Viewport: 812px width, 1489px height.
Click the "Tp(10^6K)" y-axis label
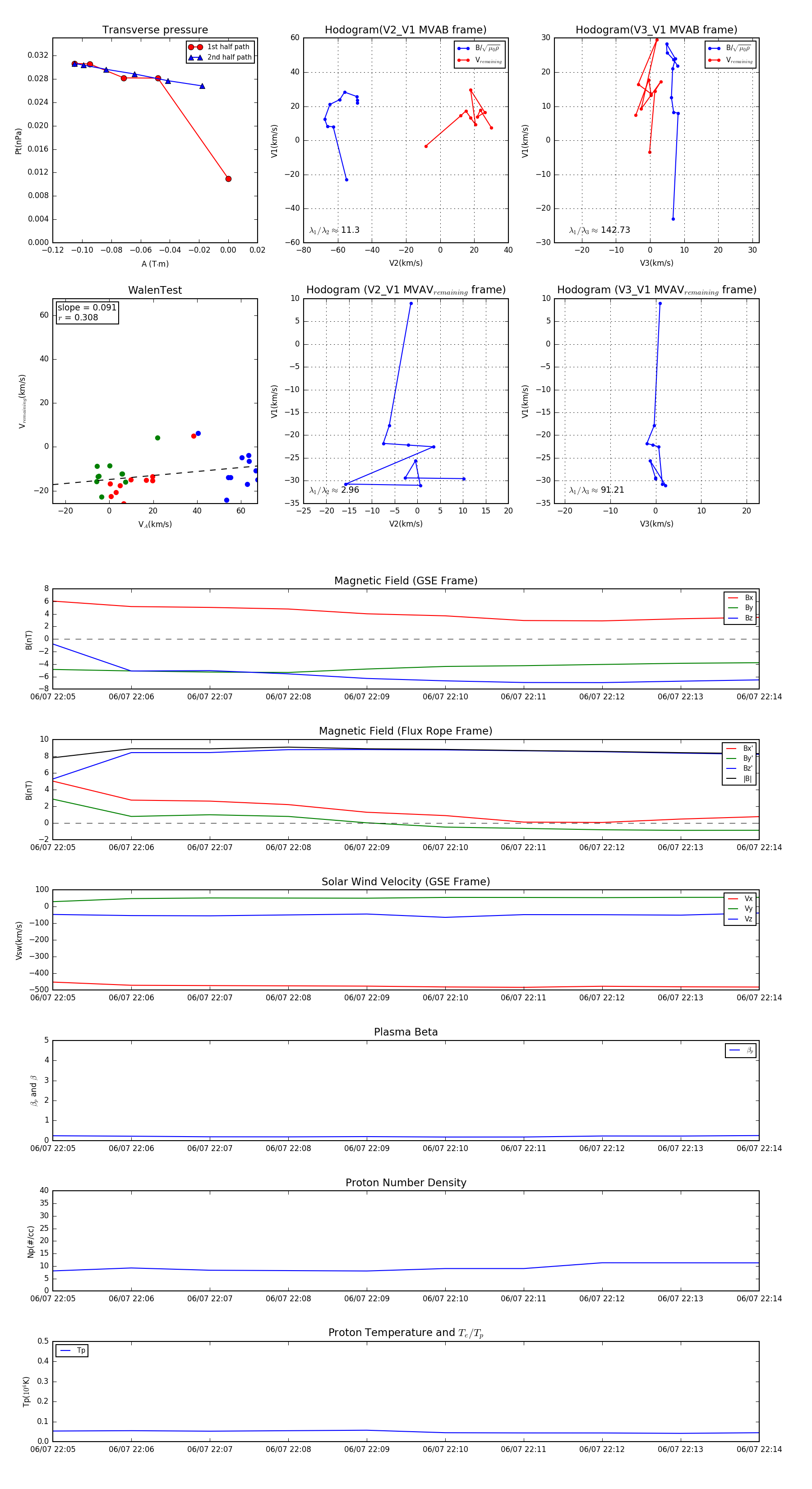[x=26, y=1392]
